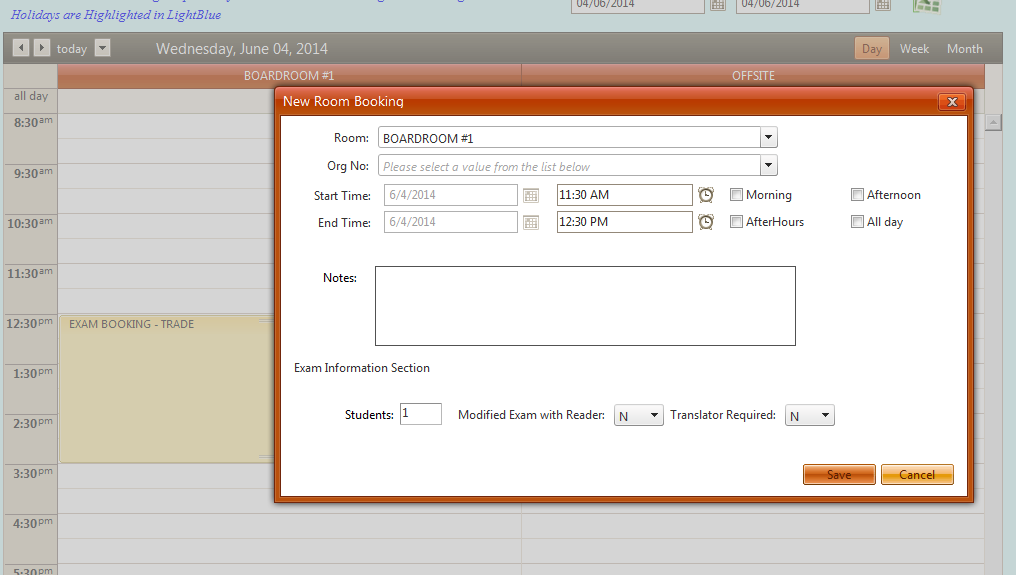Open the today dropdown arrow
Image resolution: width=1016 pixels, height=575 pixels.
pos(102,47)
